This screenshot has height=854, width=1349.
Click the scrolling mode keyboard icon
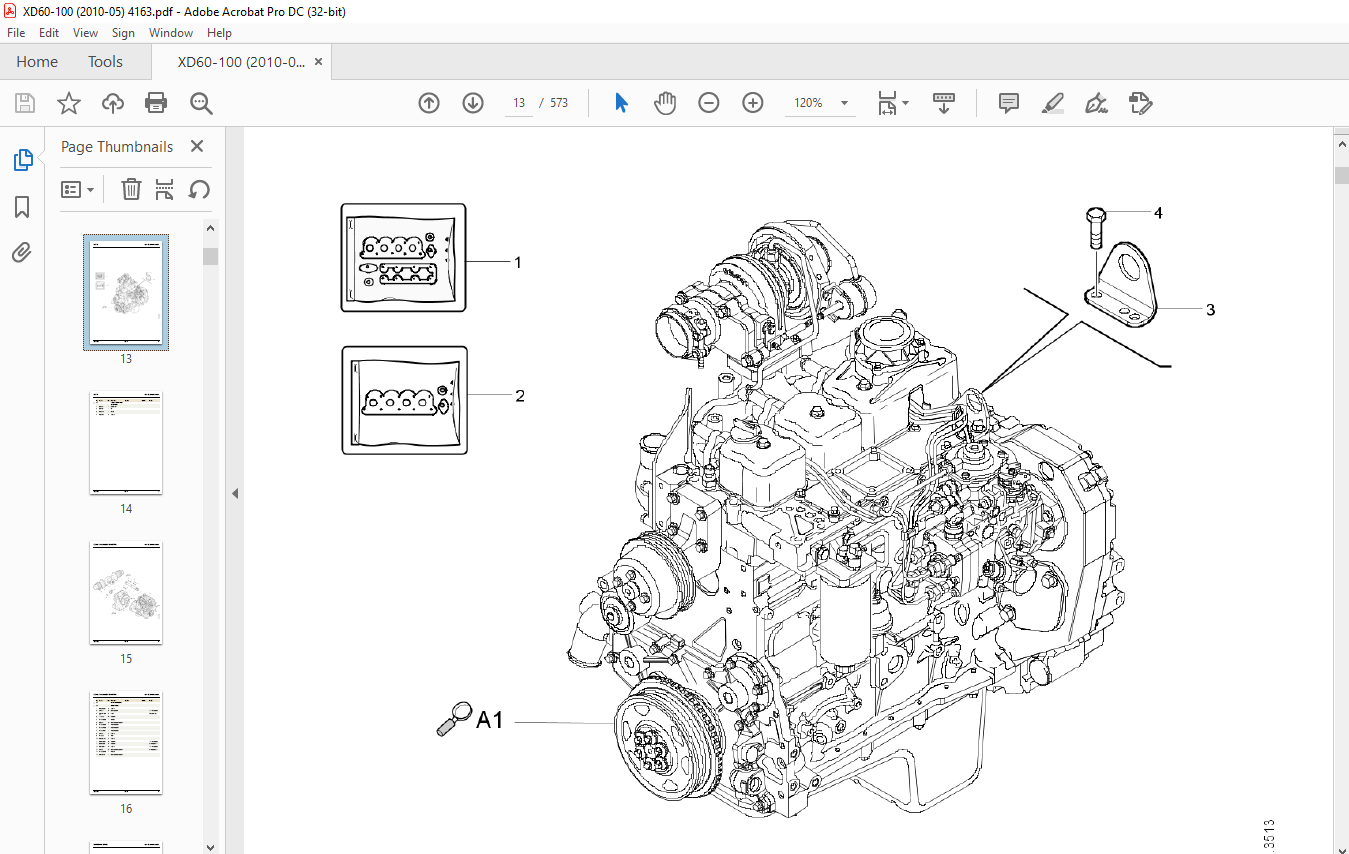[x=944, y=103]
